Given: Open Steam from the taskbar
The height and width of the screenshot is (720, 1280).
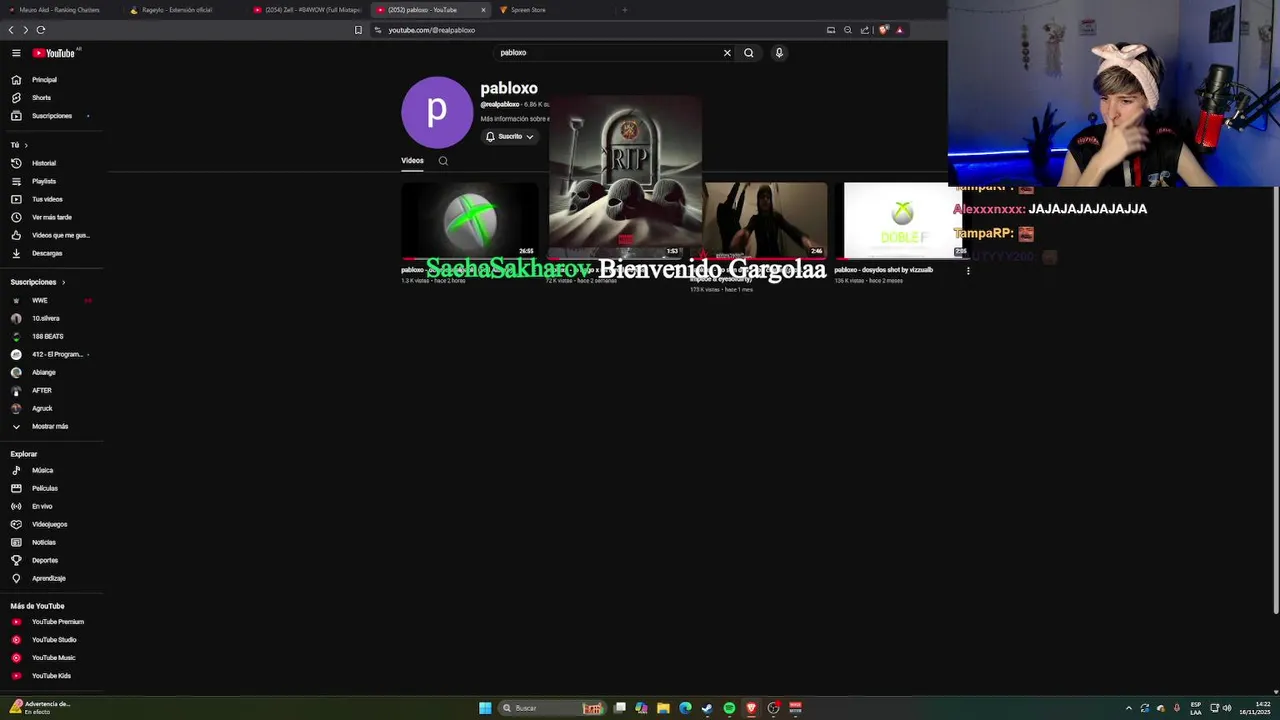Looking at the screenshot, I should click(707, 708).
